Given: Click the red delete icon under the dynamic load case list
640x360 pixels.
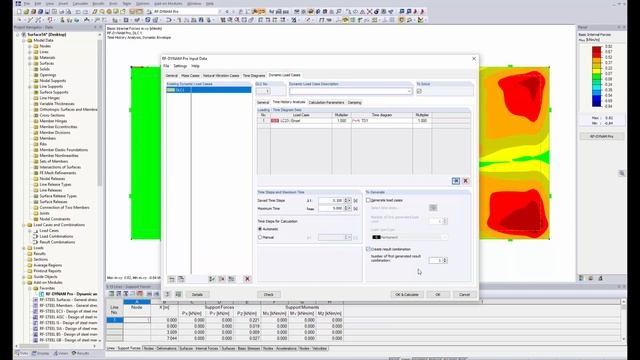Looking at the screenshot, I should 247,279.
